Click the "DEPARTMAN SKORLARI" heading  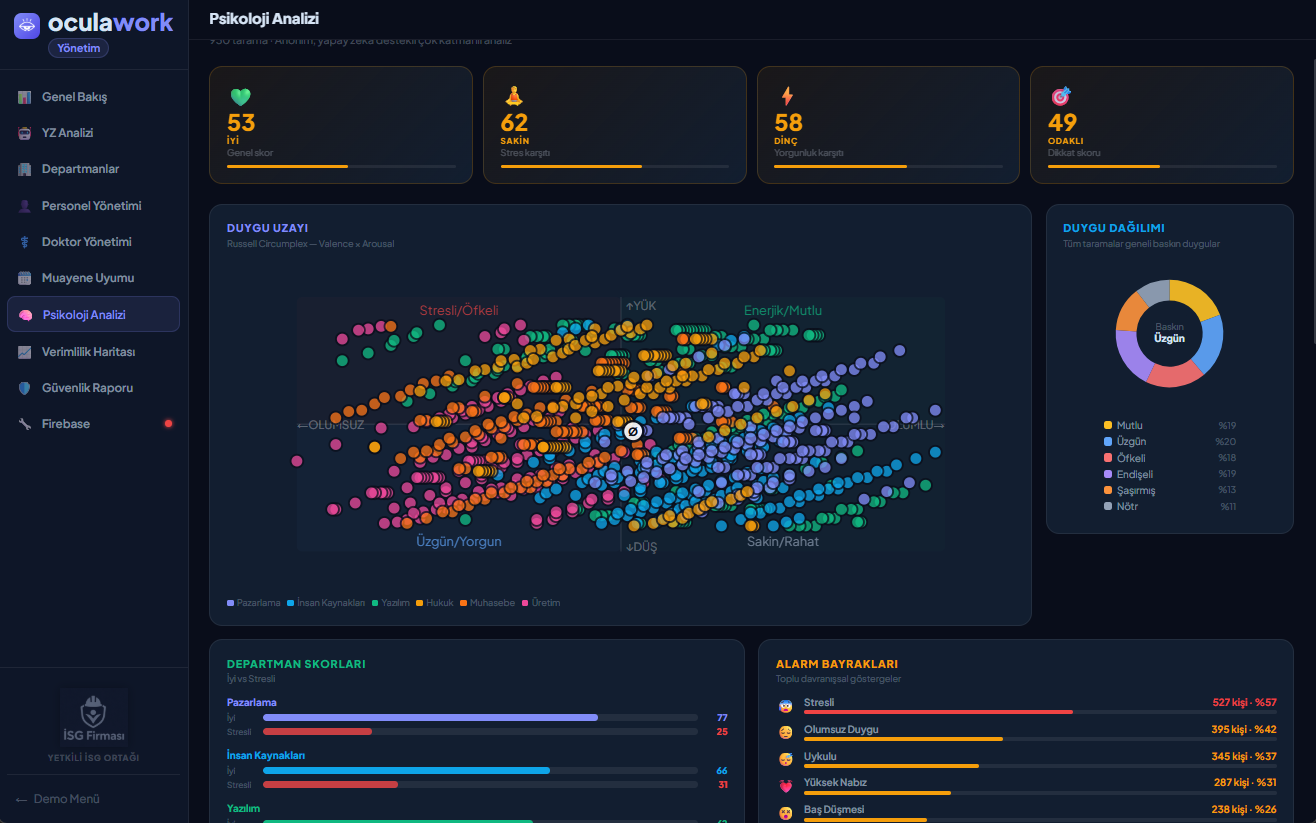coord(296,664)
